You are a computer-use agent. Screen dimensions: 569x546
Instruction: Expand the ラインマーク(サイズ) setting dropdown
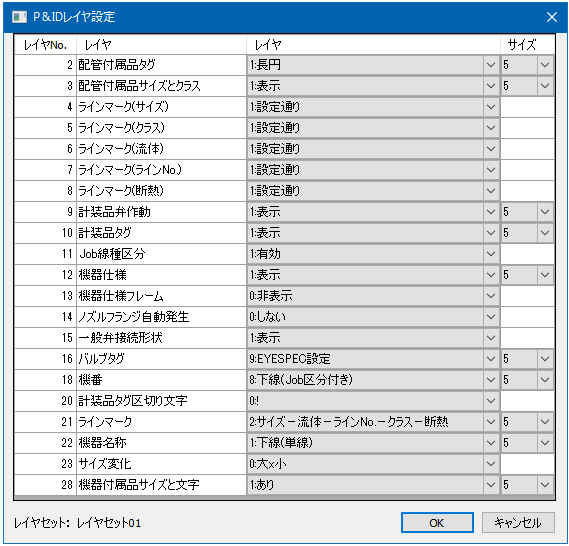coord(491,107)
